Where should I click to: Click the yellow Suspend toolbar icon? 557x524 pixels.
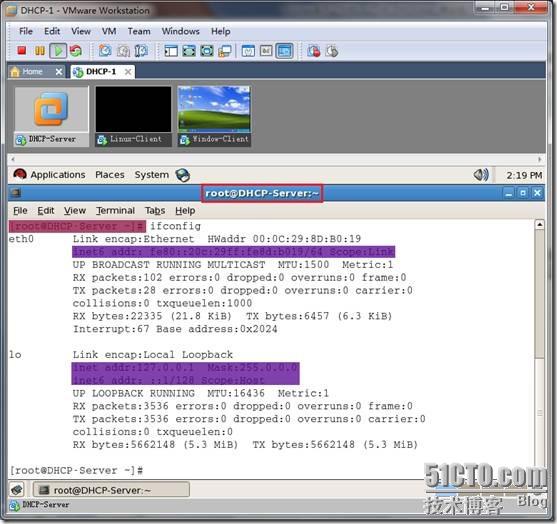(39, 51)
